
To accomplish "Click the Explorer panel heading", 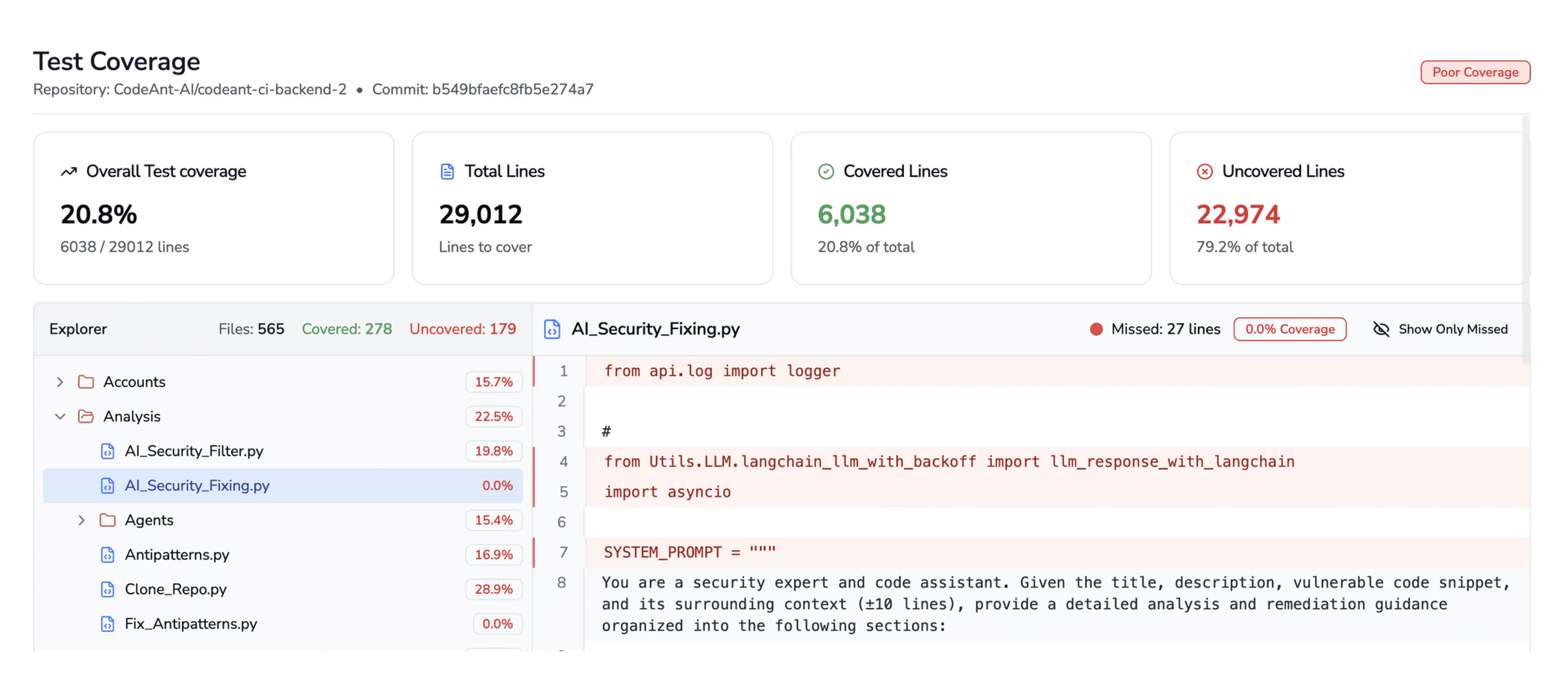I will (x=78, y=329).
